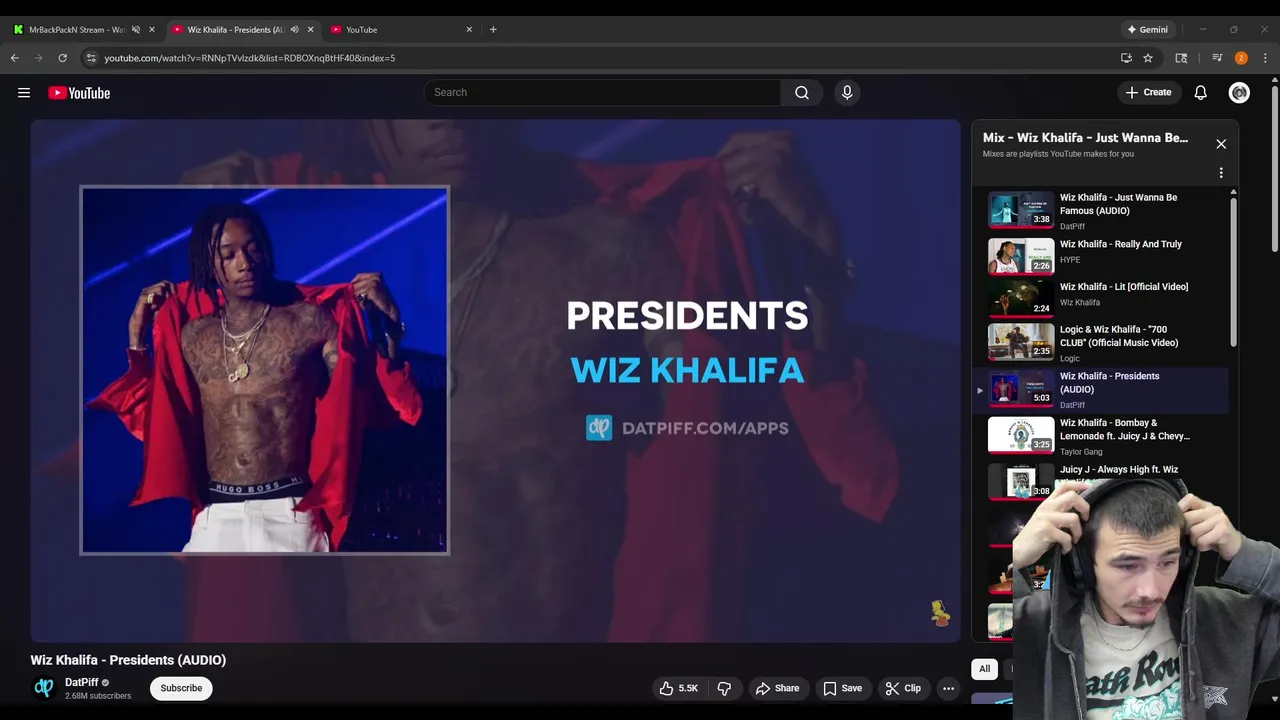Open the media controls toolbar icon
Screen dimensions: 1280x720
coord(1217,58)
